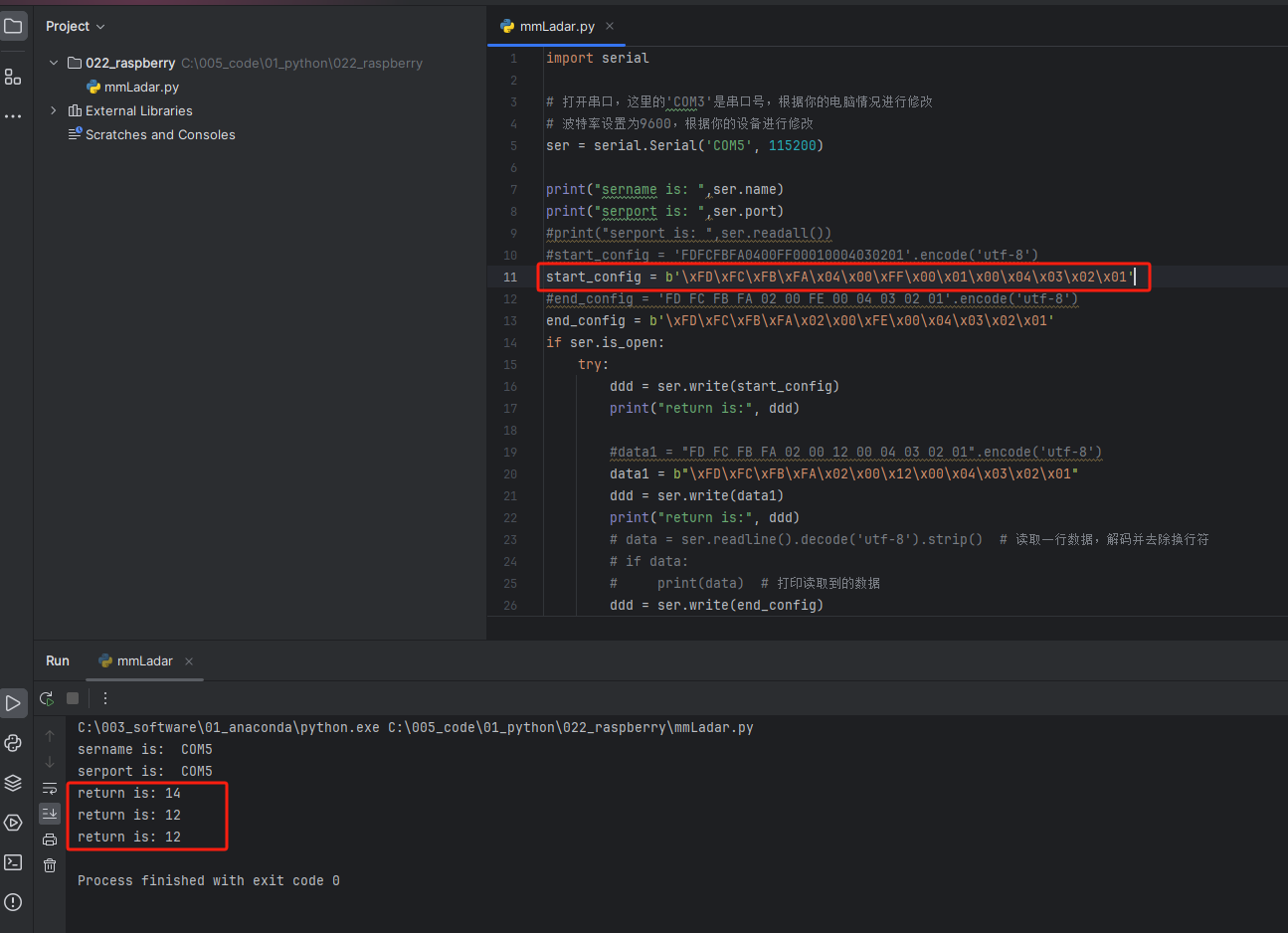Open the Project tool window icon

click(x=13, y=26)
